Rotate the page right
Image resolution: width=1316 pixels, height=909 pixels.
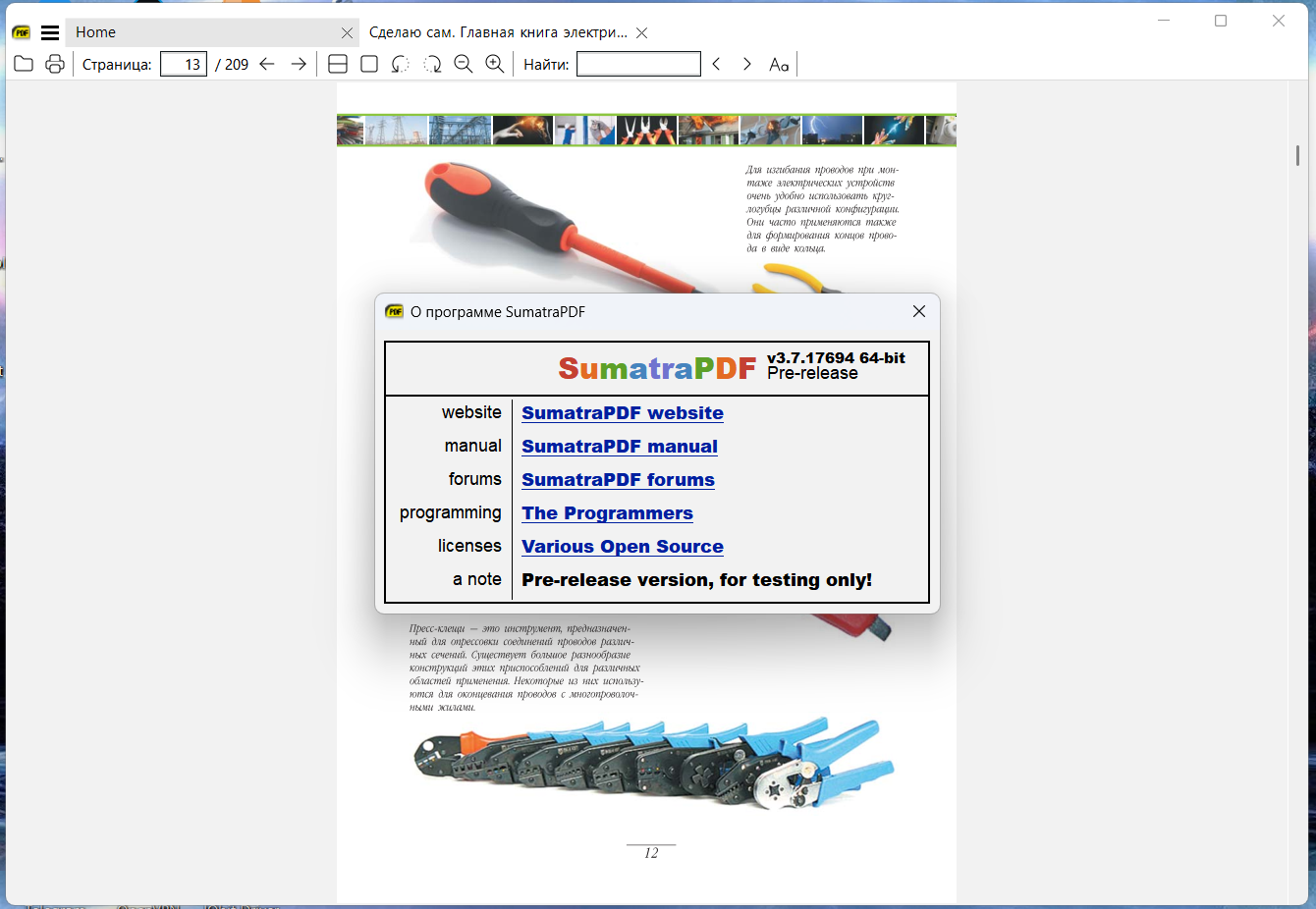[x=432, y=64]
